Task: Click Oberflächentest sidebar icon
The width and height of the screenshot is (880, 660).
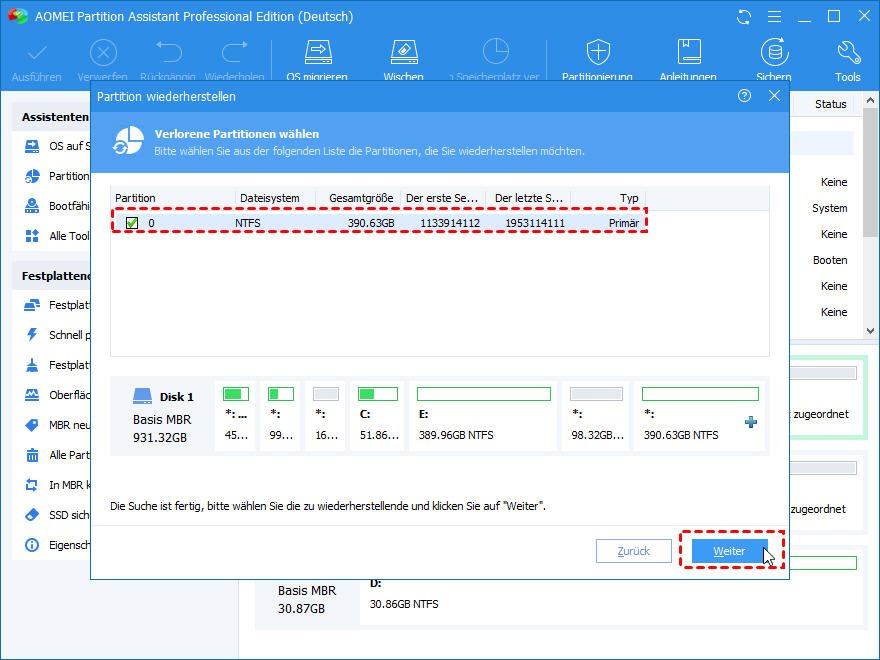Action: pyautogui.click(x=32, y=395)
